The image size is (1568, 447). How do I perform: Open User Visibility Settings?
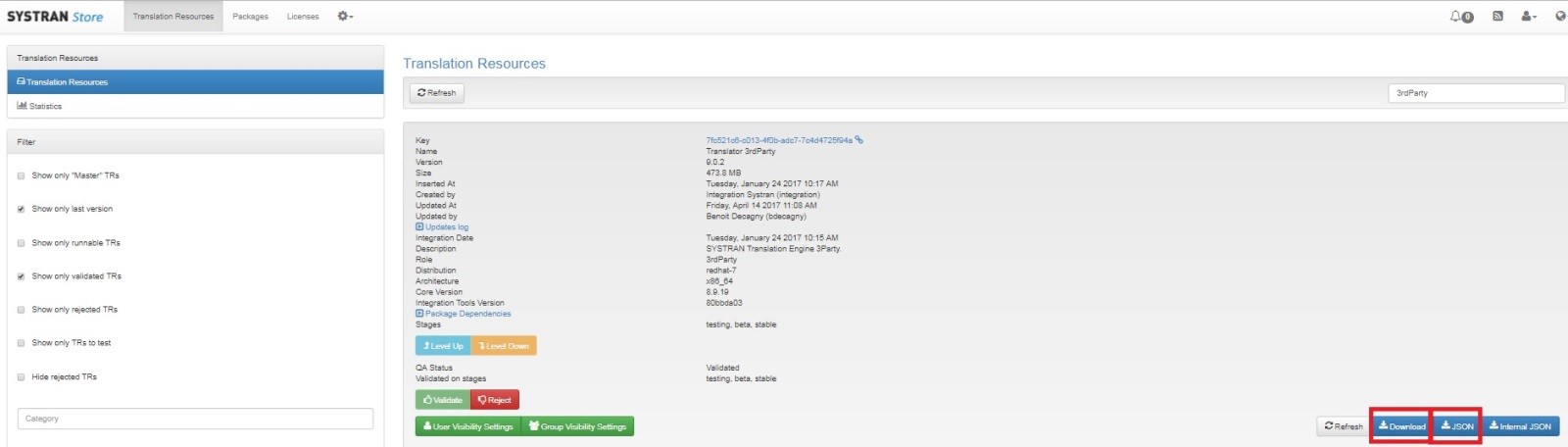click(x=467, y=426)
